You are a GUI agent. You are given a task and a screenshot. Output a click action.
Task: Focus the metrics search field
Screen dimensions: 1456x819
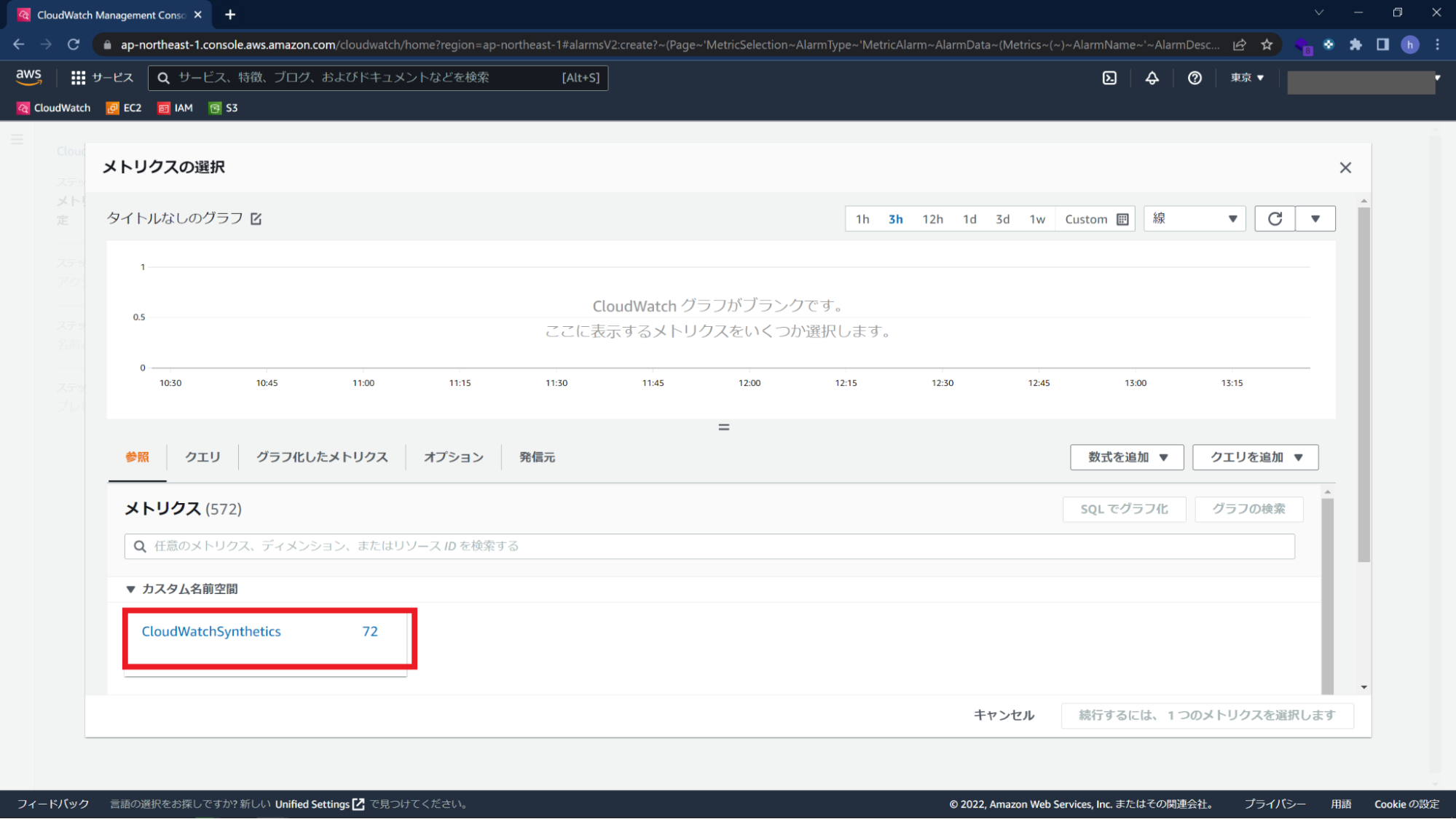tap(709, 547)
